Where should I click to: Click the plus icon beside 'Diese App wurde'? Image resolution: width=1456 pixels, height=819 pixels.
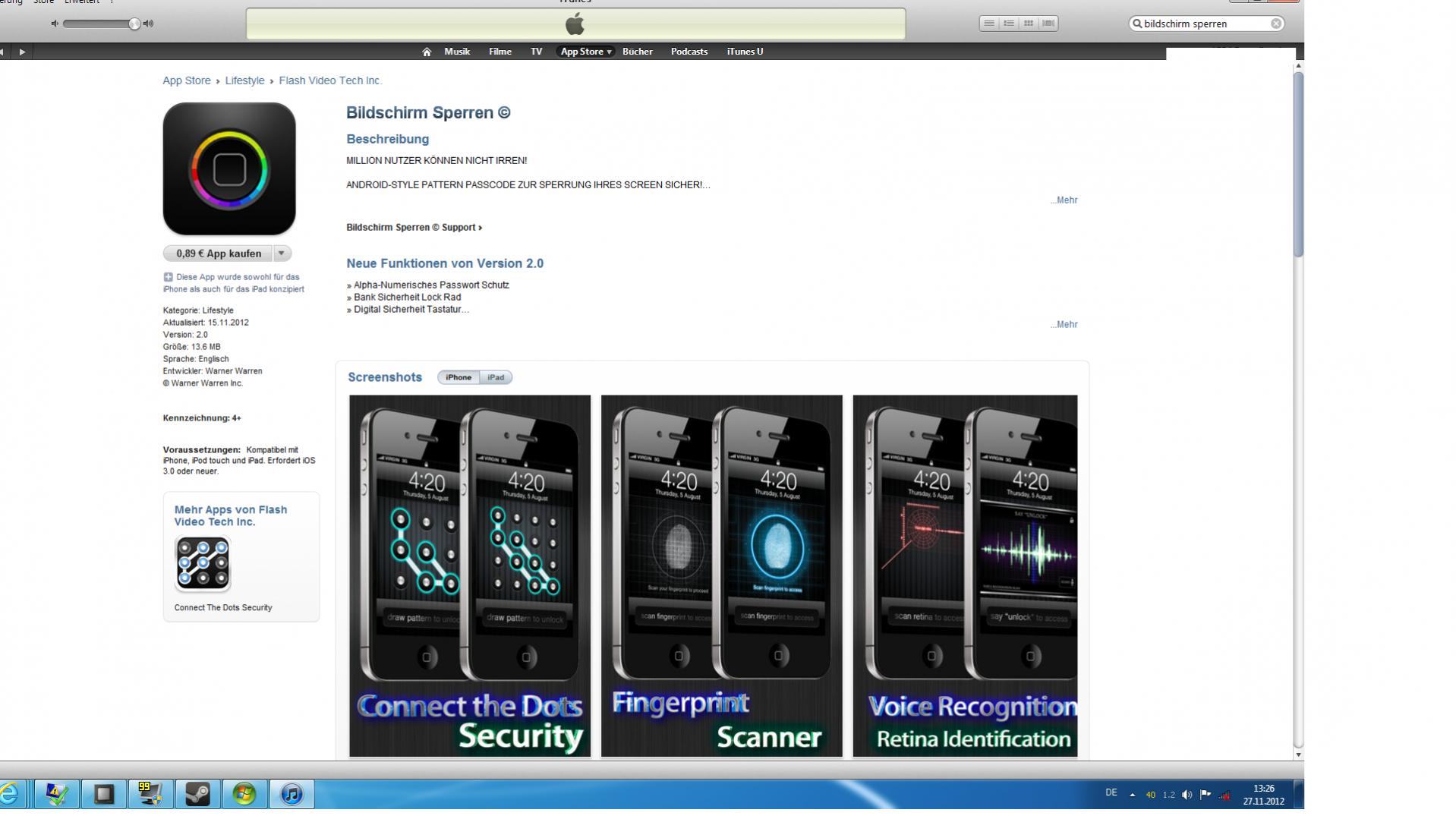click(x=168, y=277)
